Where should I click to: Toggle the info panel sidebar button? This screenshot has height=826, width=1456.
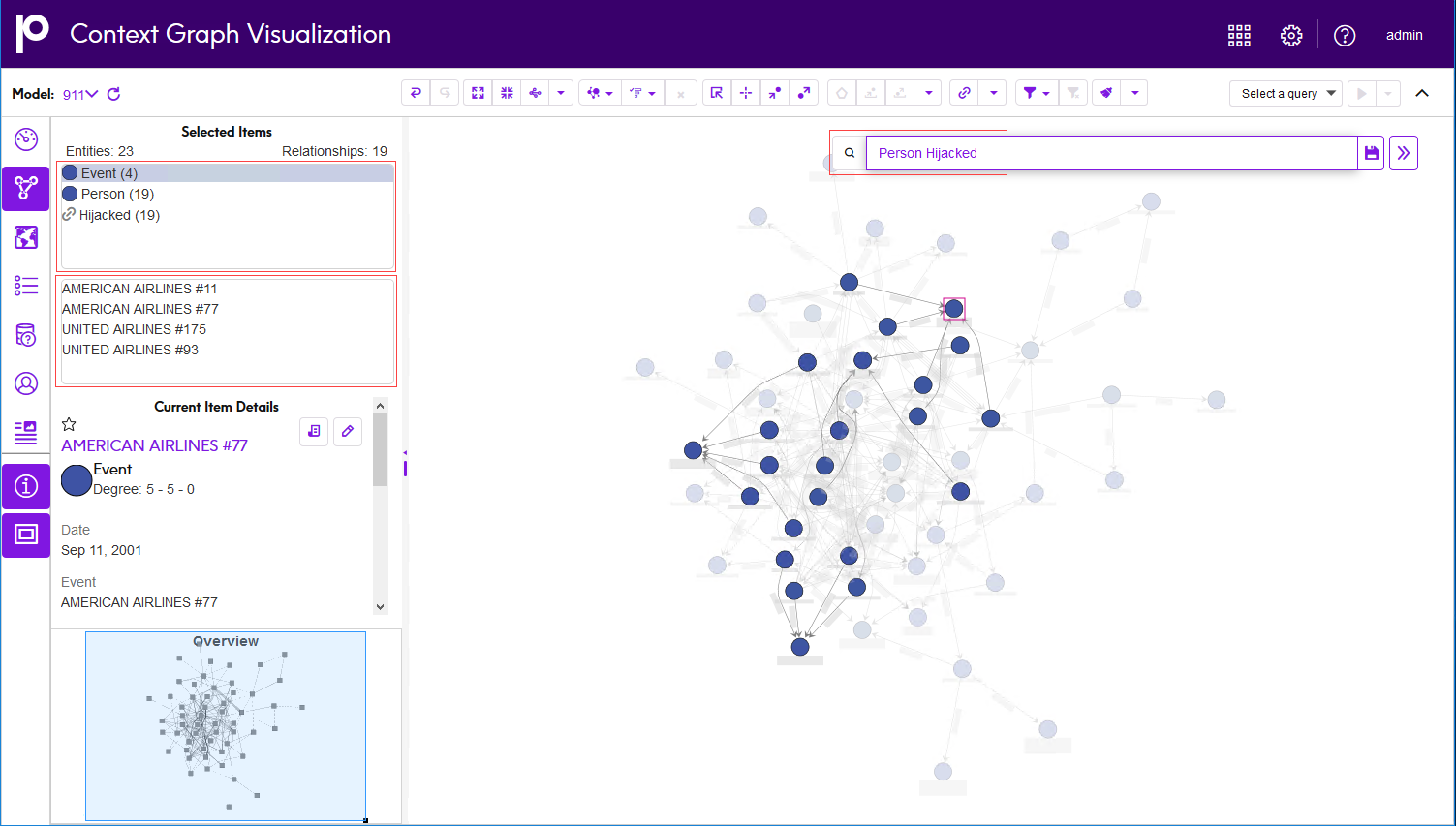[26, 486]
